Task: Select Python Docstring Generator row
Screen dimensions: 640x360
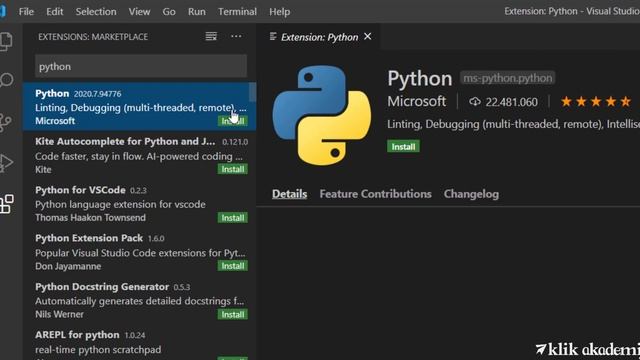Action: coord(139,300)
